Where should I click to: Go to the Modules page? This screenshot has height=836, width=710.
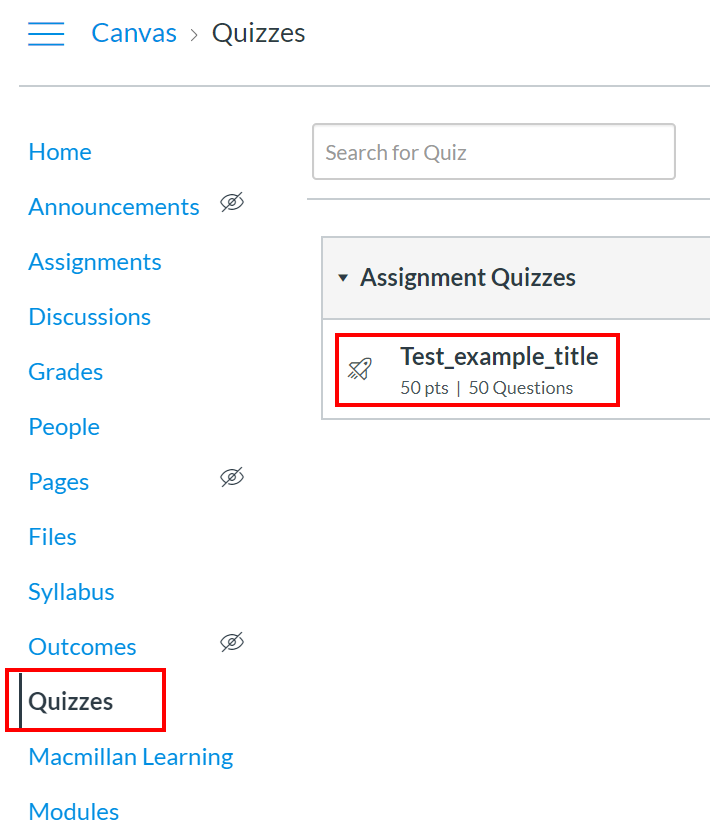tap(74, 812)
